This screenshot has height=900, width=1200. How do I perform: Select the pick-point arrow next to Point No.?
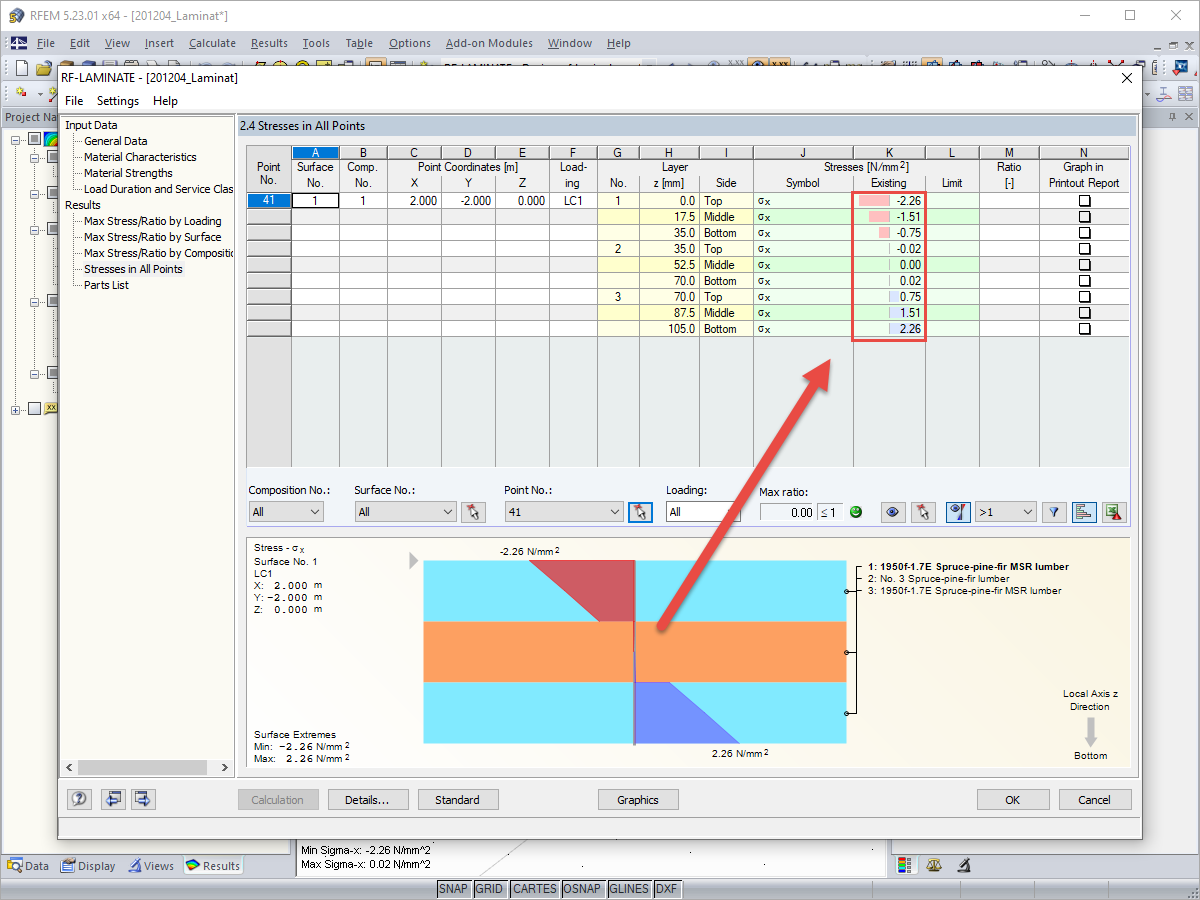640,511
